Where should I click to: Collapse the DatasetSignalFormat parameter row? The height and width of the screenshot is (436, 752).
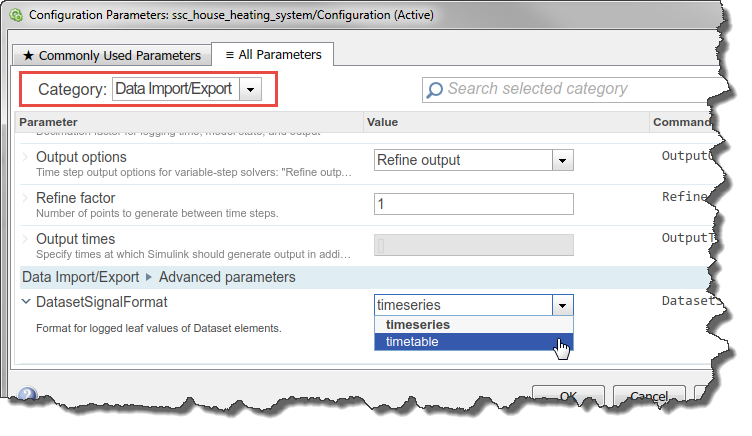25,301
